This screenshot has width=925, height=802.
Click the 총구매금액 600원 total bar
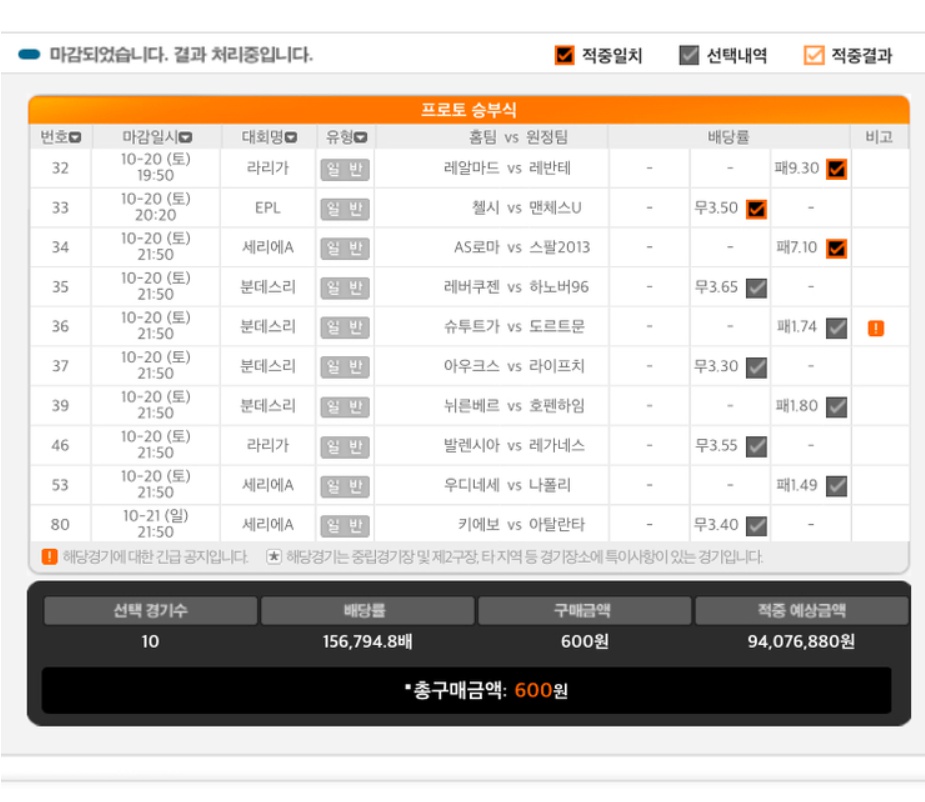pos(467,690)
